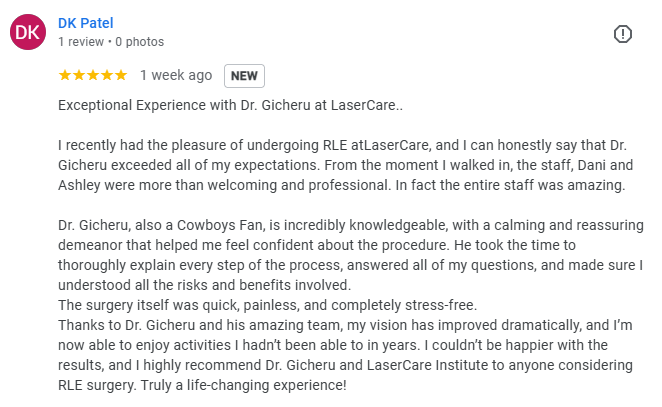Click the "1 week ago" timestamp

click(x=176, y=75)
